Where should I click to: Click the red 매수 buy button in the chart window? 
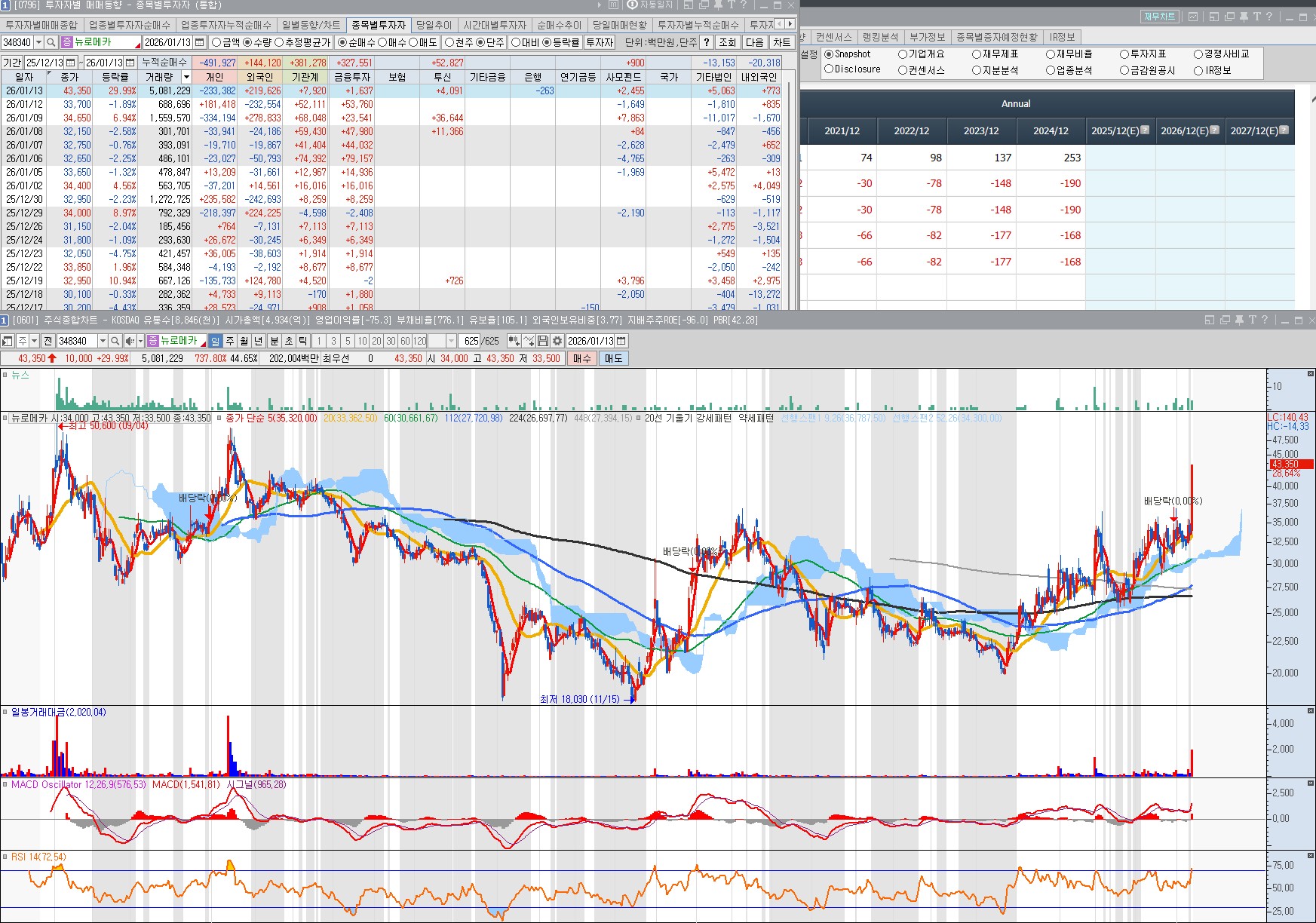click(581, 358)
